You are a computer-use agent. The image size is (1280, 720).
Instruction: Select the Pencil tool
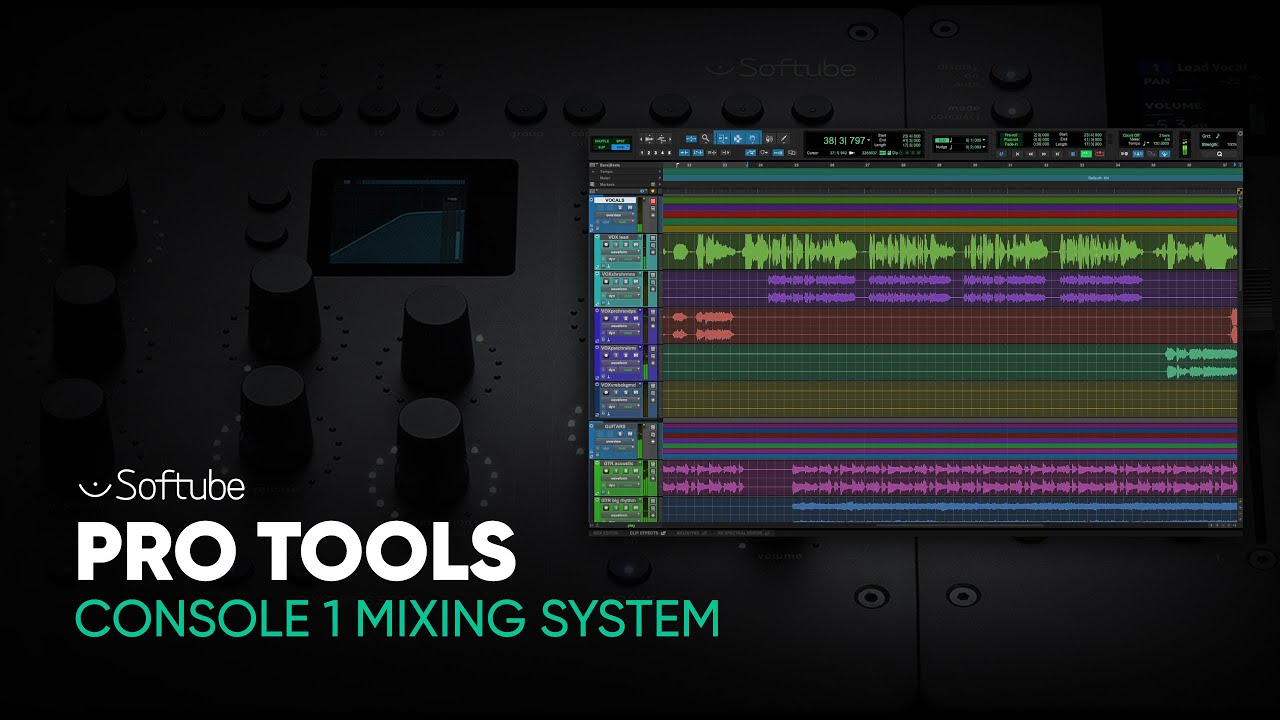(784, 139)
